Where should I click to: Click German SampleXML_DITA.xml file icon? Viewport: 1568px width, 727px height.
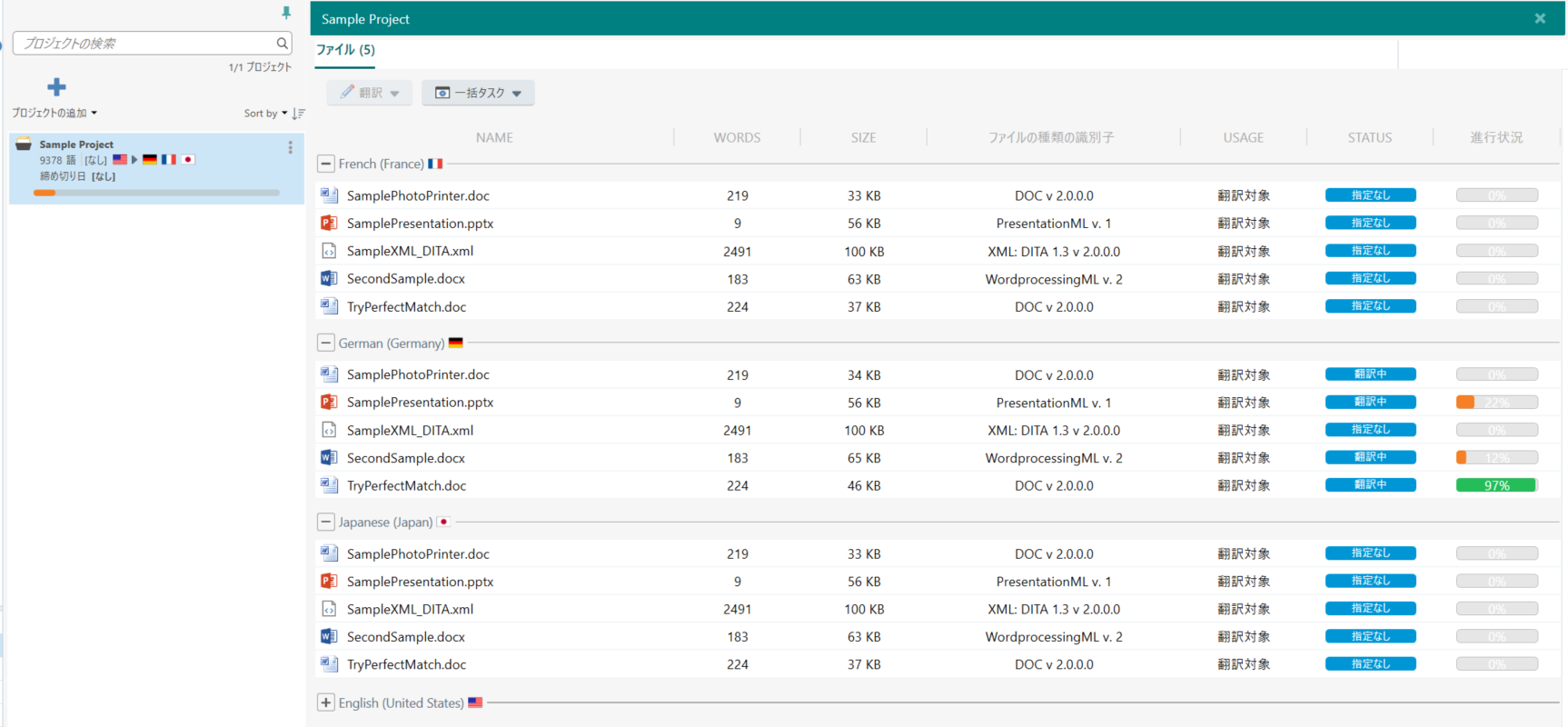[x=329, y=430]
